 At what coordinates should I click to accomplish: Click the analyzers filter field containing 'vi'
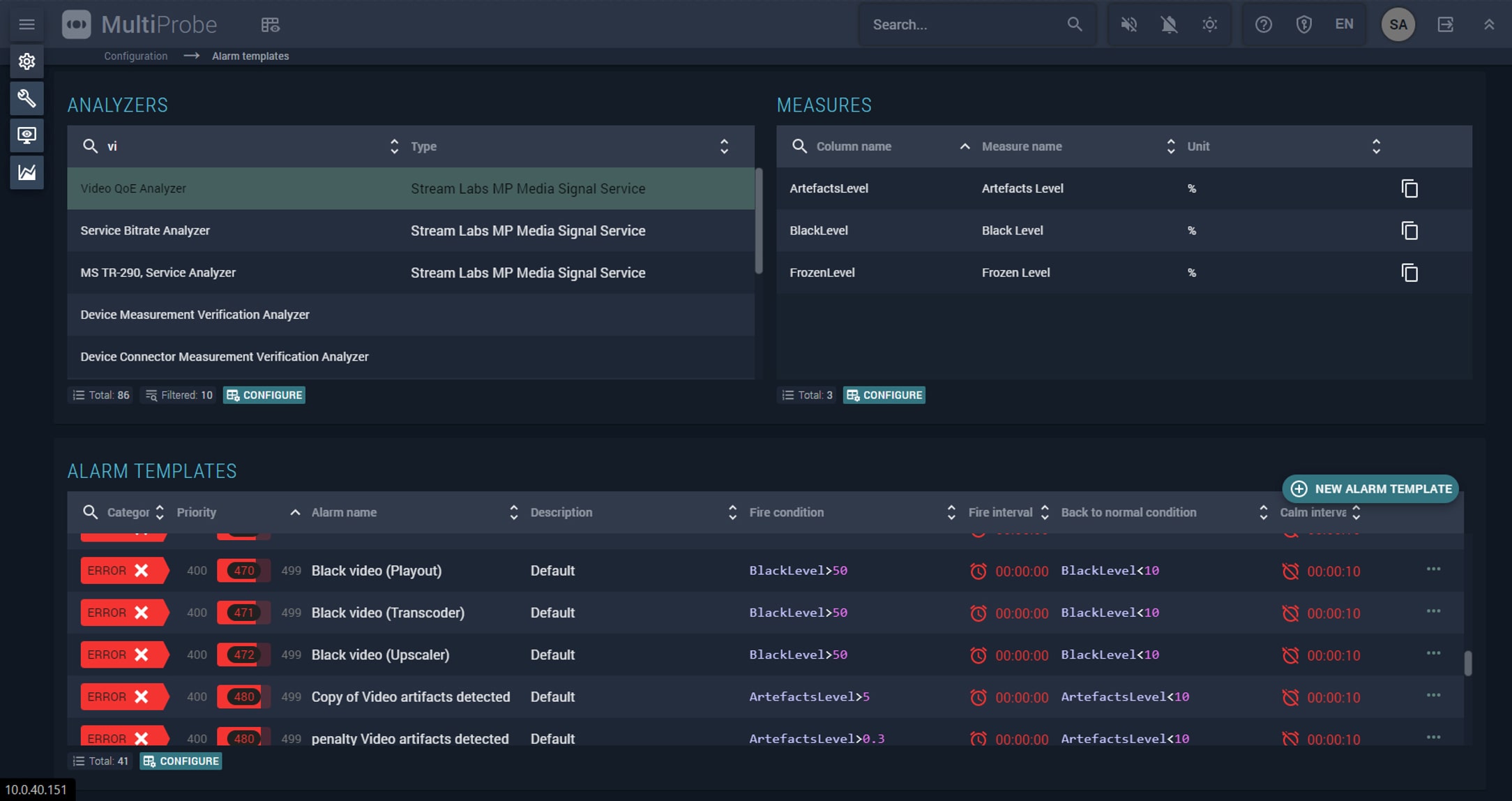pyautogui.click(x=241, y=146)
